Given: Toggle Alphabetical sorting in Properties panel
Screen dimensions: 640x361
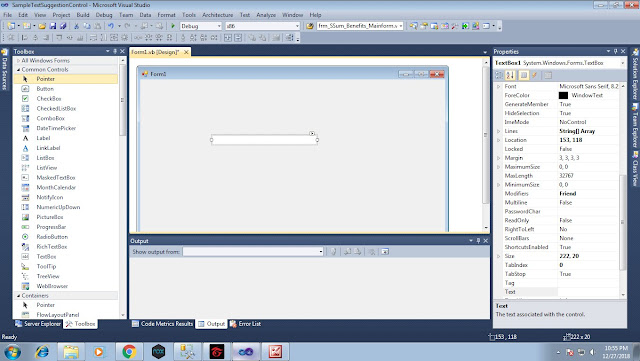Looking at the screenshot, I should click(510, 75).
